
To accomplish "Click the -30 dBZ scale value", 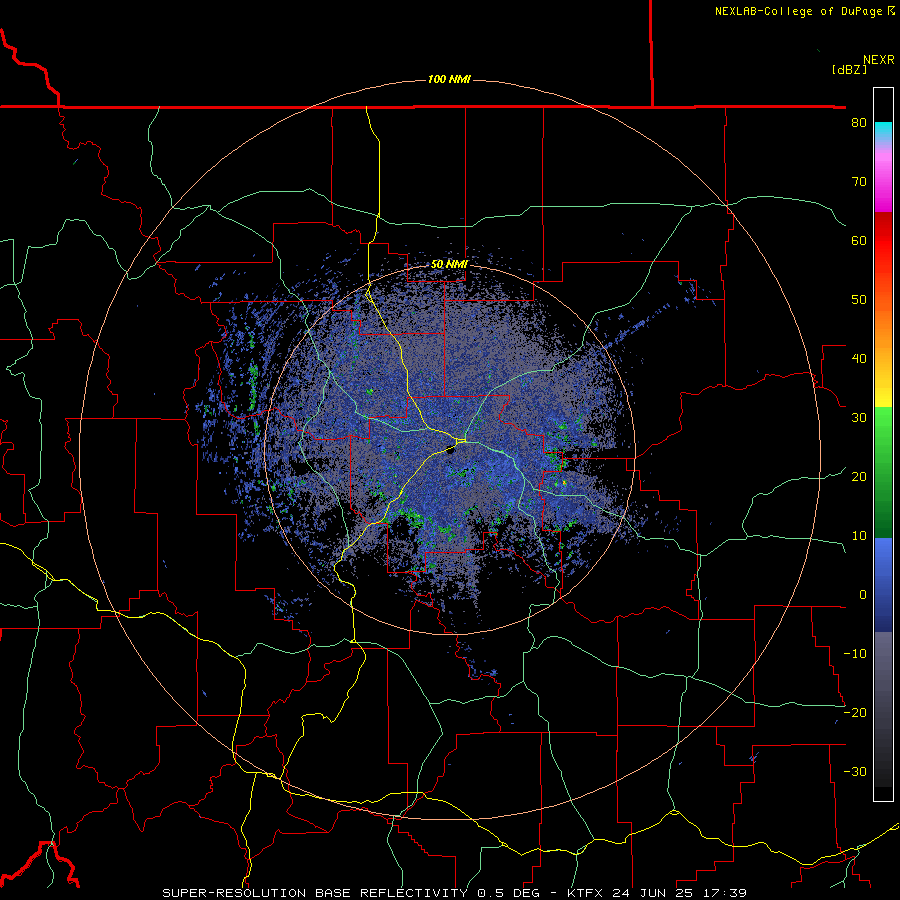I will click(855, 771).
